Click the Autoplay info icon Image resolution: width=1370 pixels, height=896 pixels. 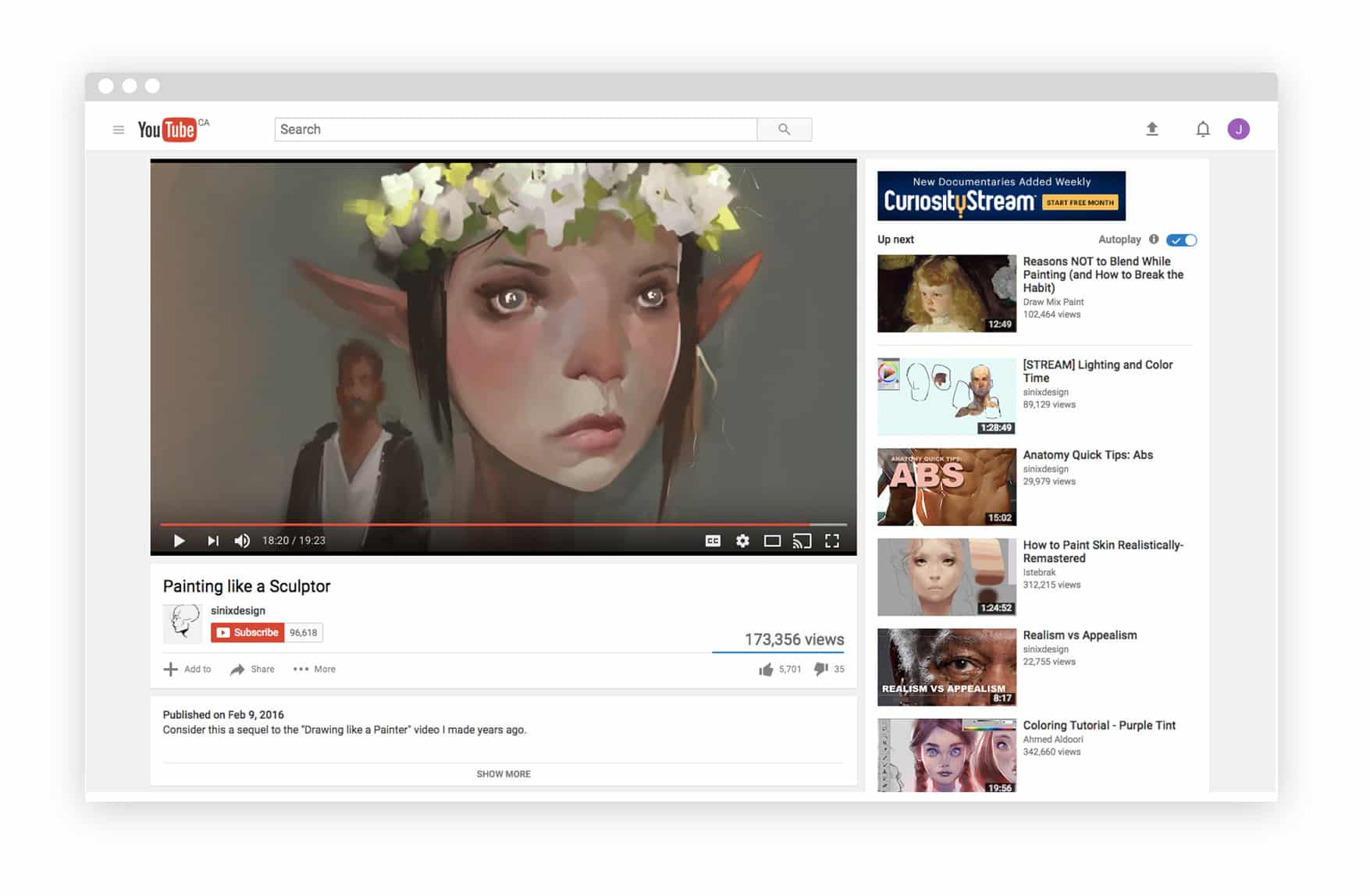coord(1154,240)
